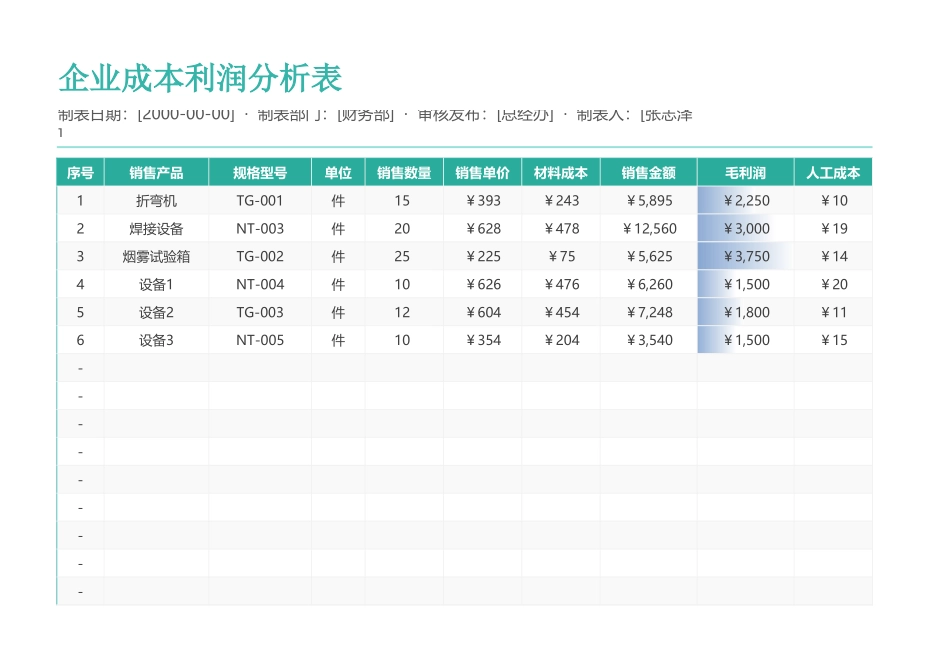Viewport: 950px width, 672px height.
Task: Click the product cell 折弯机
Action: pos(155,200)
